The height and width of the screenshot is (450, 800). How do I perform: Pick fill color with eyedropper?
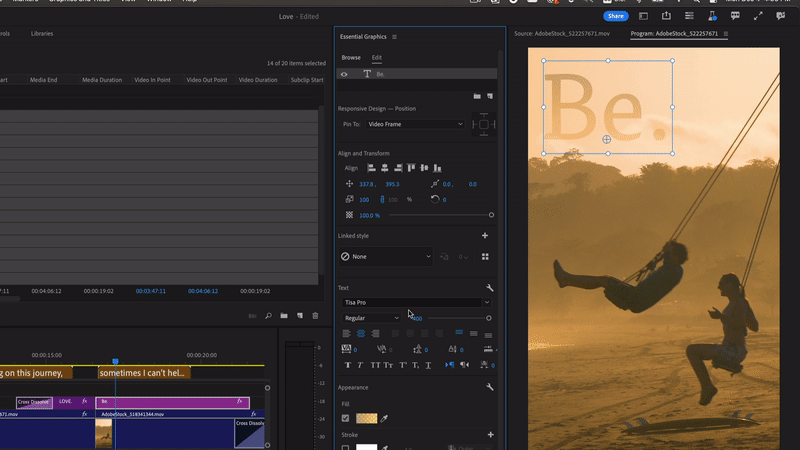(384, 418)
